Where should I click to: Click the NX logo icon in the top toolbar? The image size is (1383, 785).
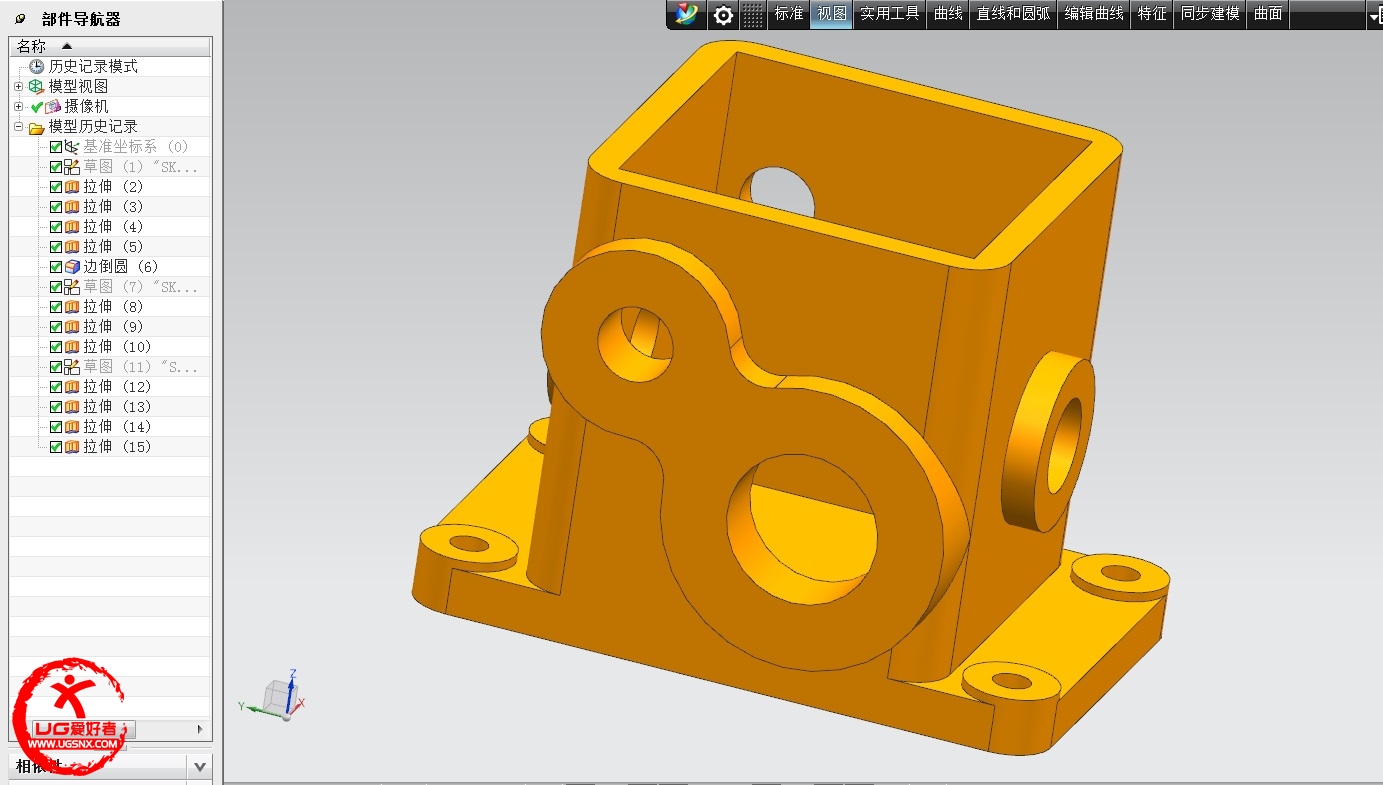[686, 14]
